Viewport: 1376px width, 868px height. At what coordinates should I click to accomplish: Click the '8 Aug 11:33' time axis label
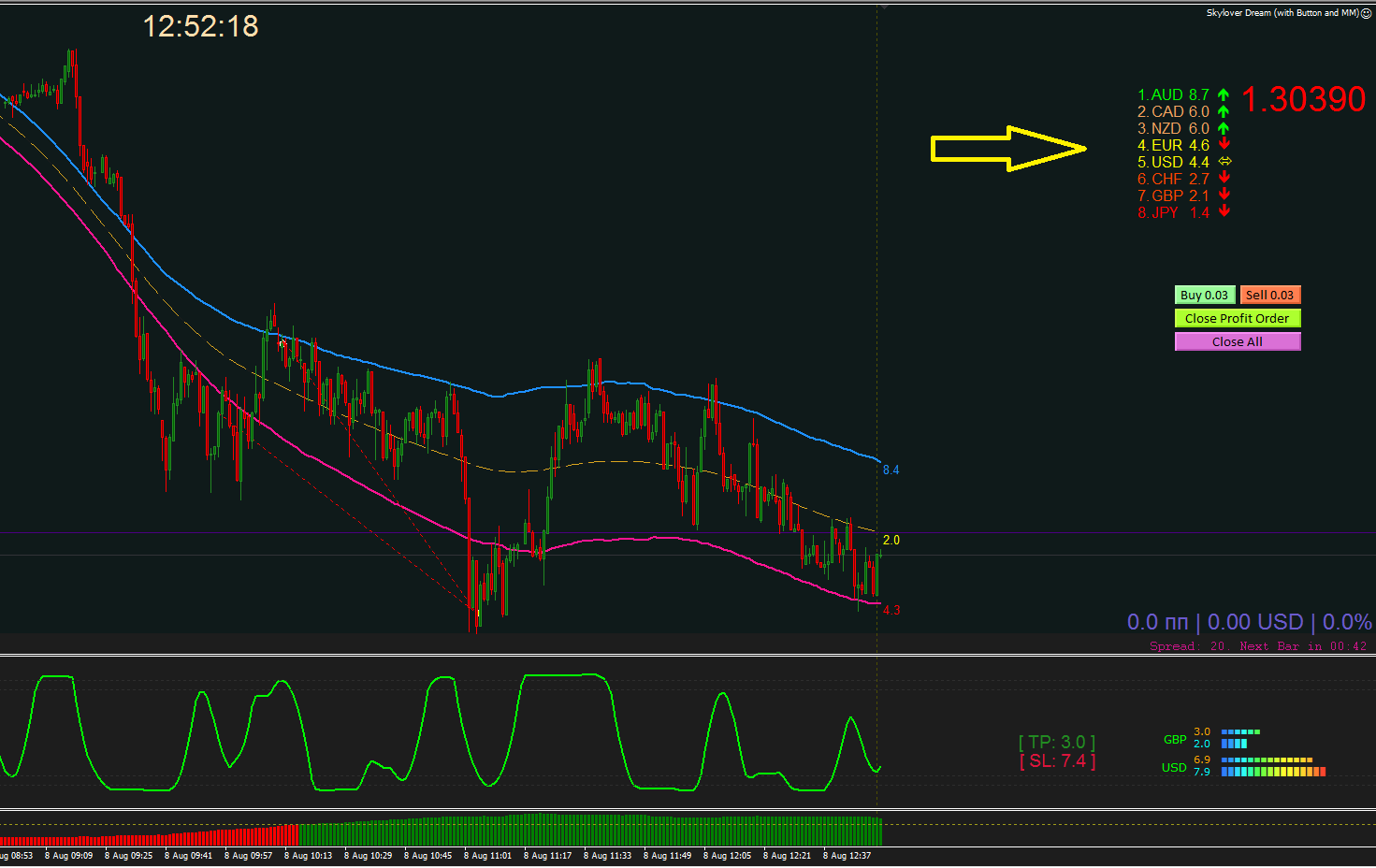click(608, 856)
